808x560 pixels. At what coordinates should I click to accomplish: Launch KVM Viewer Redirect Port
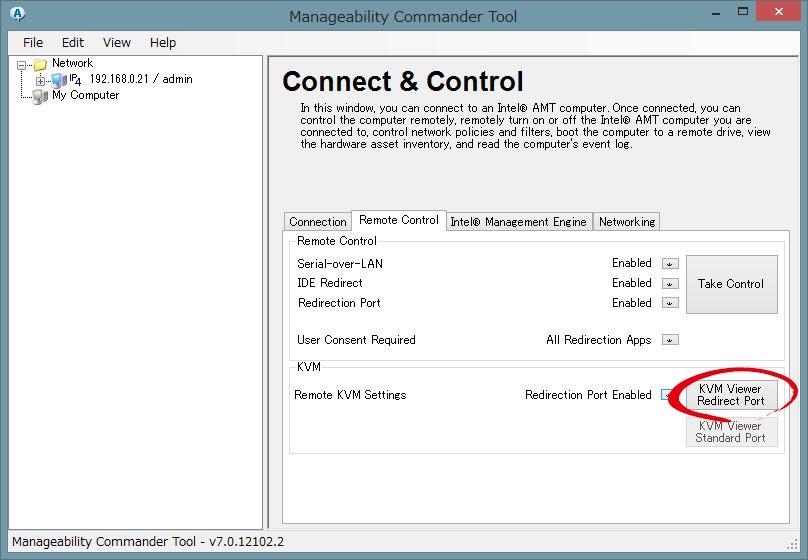[x=731, y=395]
